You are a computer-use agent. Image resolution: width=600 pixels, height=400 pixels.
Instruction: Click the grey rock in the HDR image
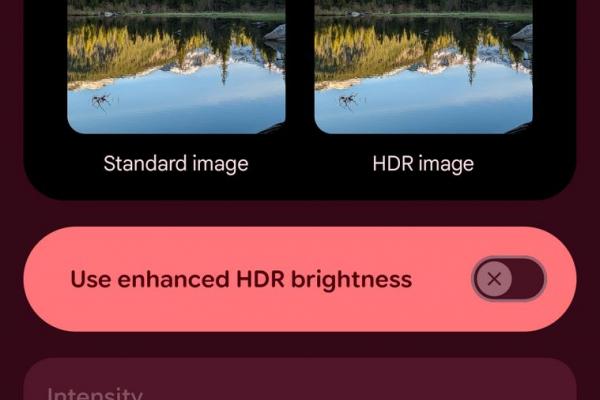(x=522, y=33)
